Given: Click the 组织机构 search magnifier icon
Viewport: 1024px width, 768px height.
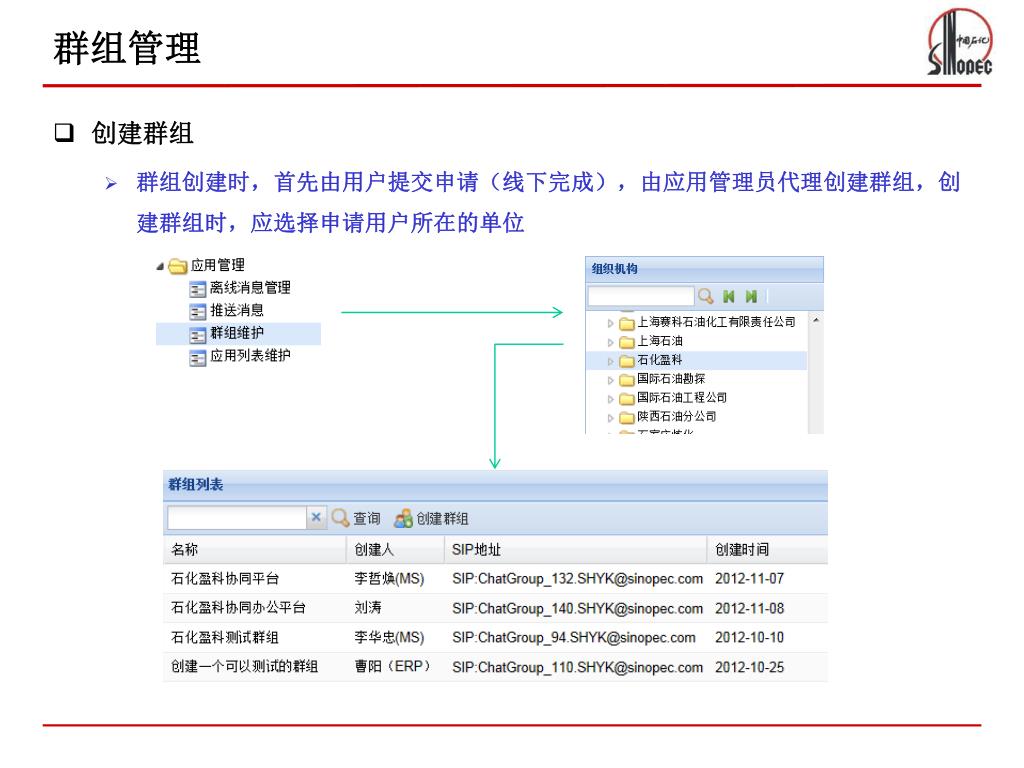Looking at the screenshot, I should [705, 296].
